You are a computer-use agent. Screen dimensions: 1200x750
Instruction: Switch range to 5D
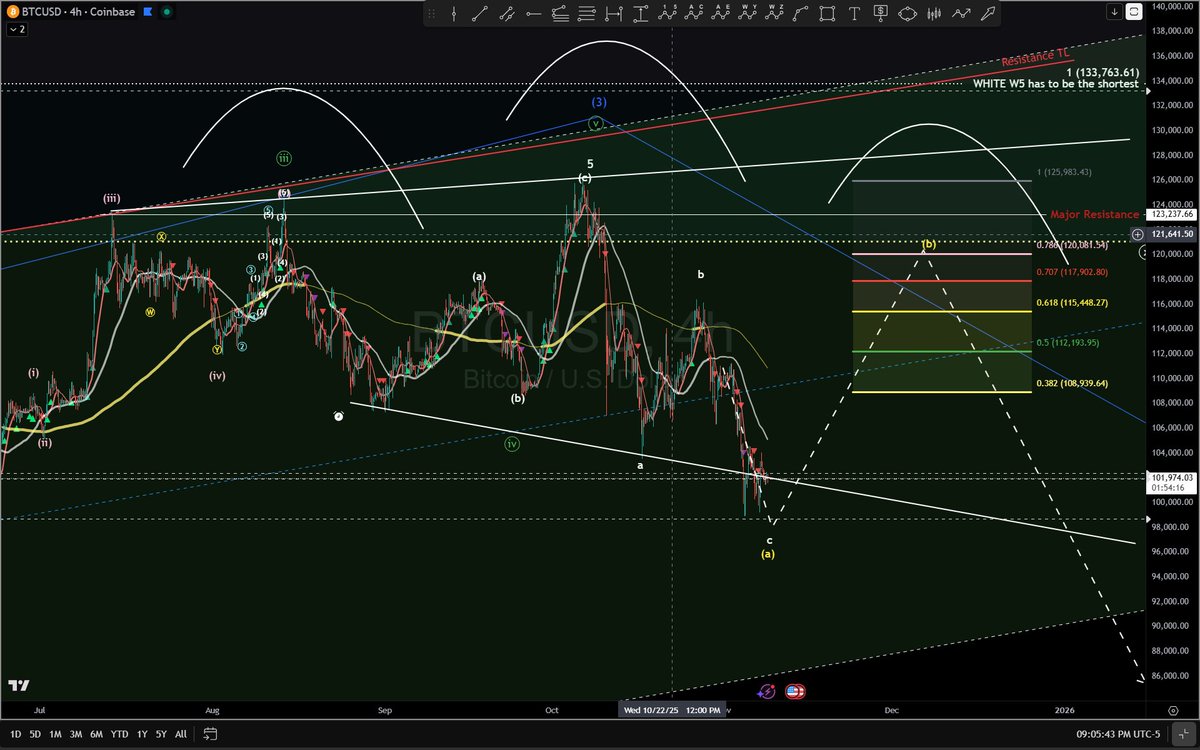tap(35, 734)
